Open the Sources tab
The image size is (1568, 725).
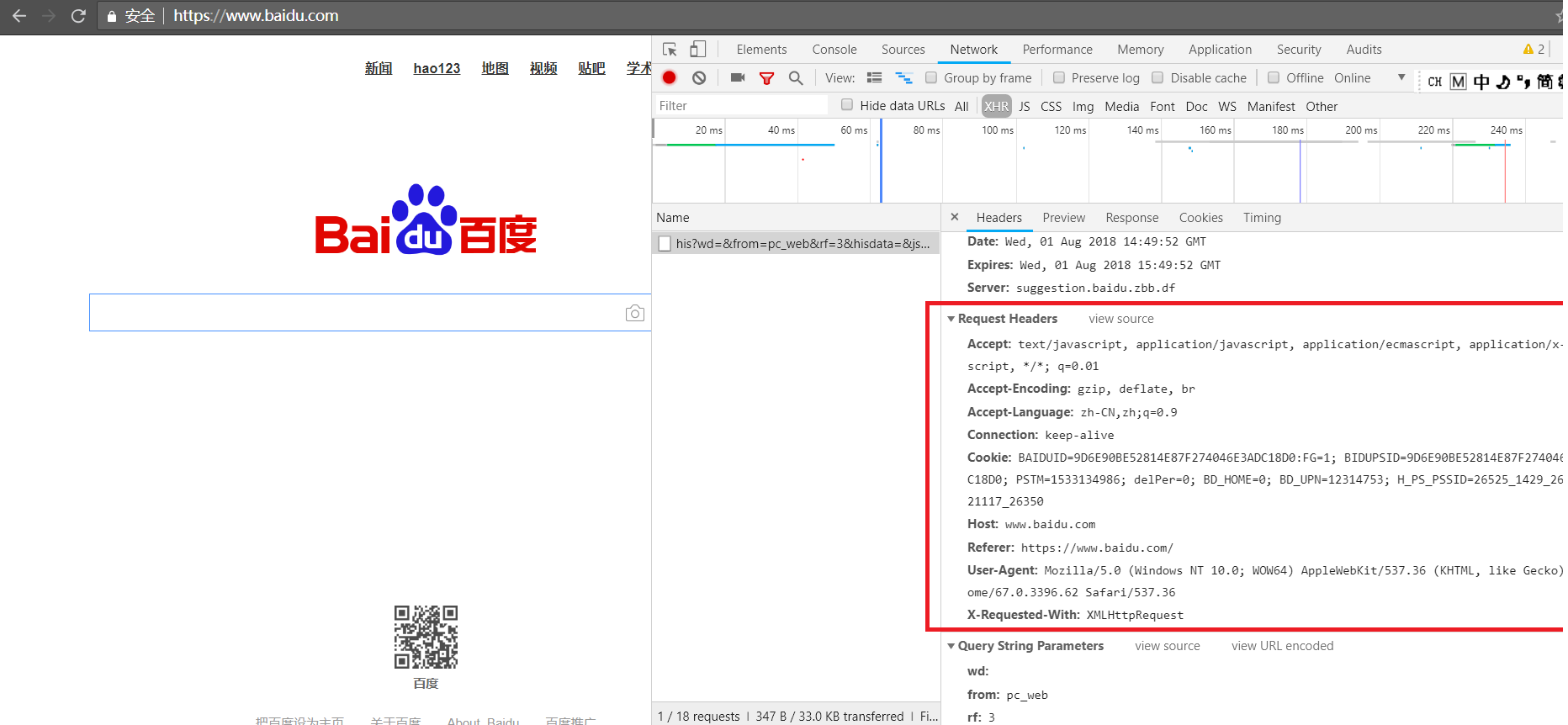(x=903, y=50)
